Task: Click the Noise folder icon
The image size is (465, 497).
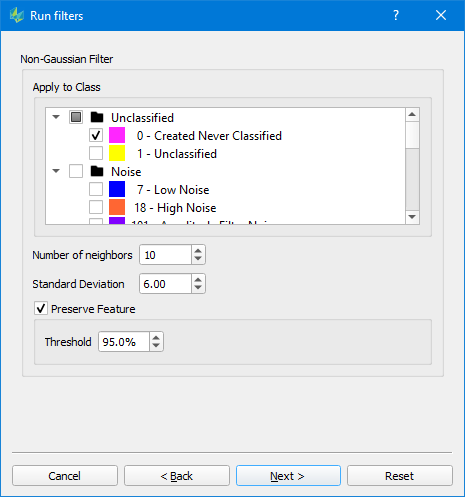Action: coord(97,171)
